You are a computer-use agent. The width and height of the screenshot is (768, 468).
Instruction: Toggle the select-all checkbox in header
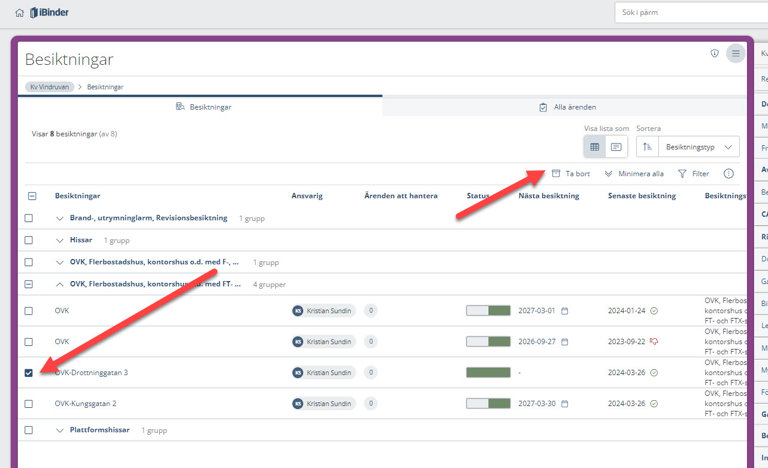point(32,196)
